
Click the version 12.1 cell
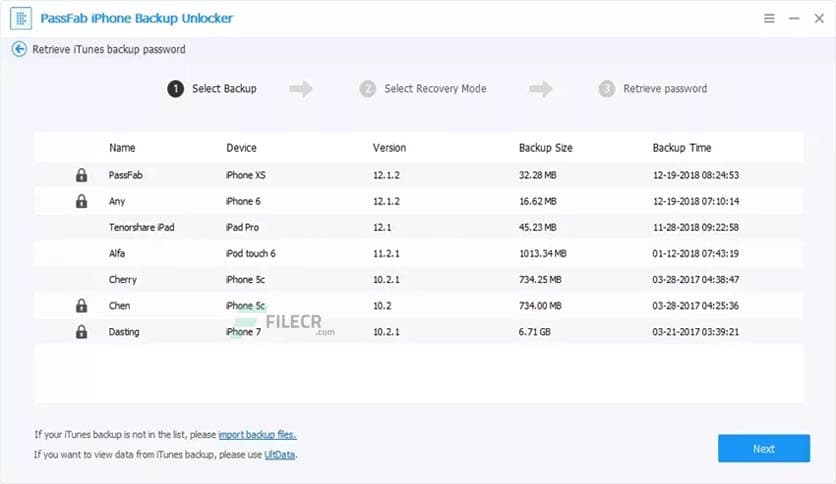(382, 227)
